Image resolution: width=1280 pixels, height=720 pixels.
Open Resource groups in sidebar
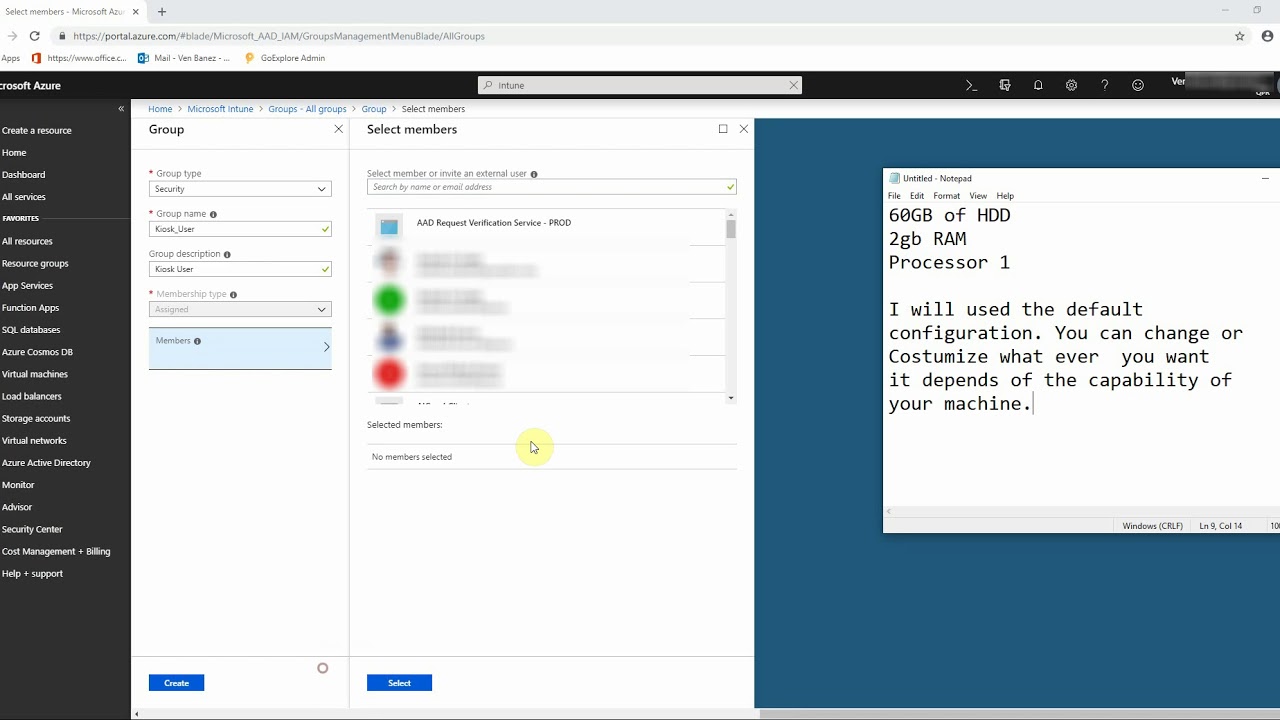pyautogui.click(x=35, y=264)
